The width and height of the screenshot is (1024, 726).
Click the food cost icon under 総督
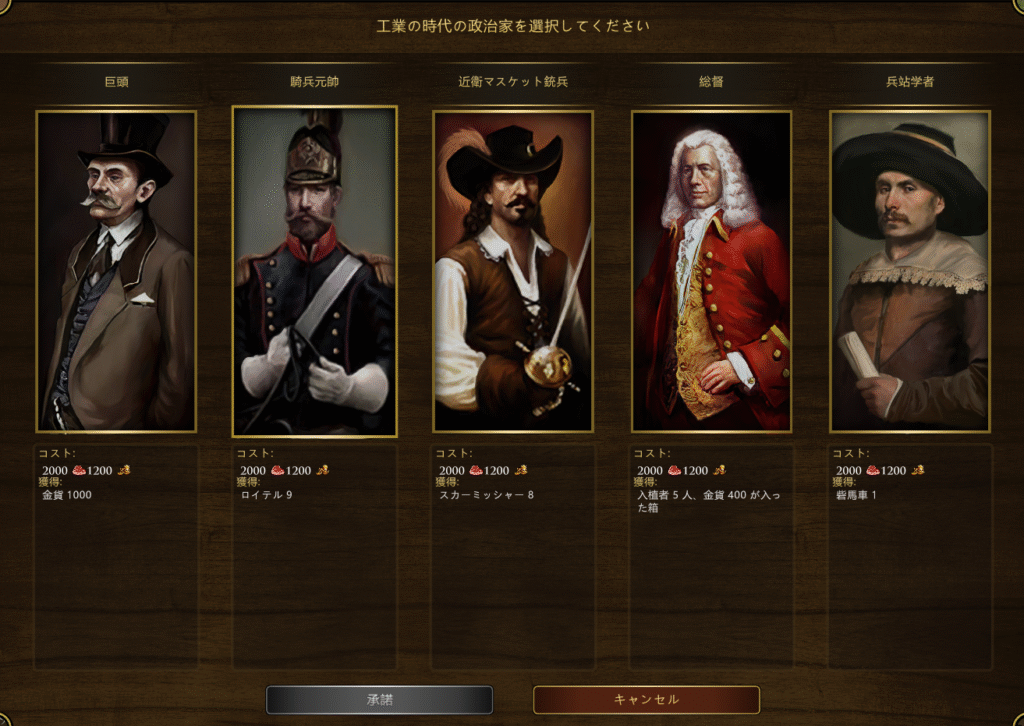(x=674, y=470)
